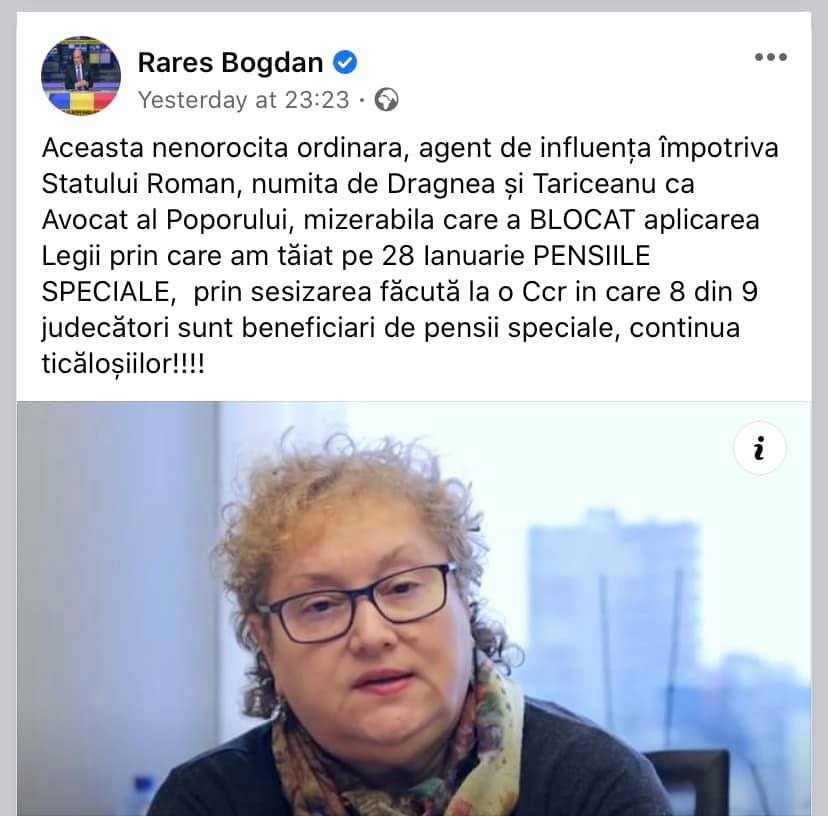Open the attached photo of the woman
This screenshot has height=816, width=828.
[414, 608]
